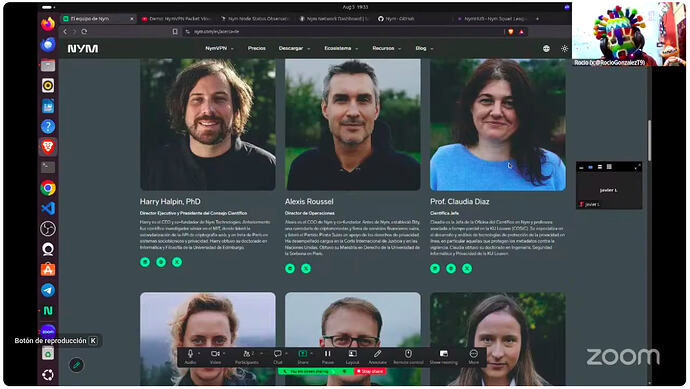Go back in the browser

pos(65,32)
